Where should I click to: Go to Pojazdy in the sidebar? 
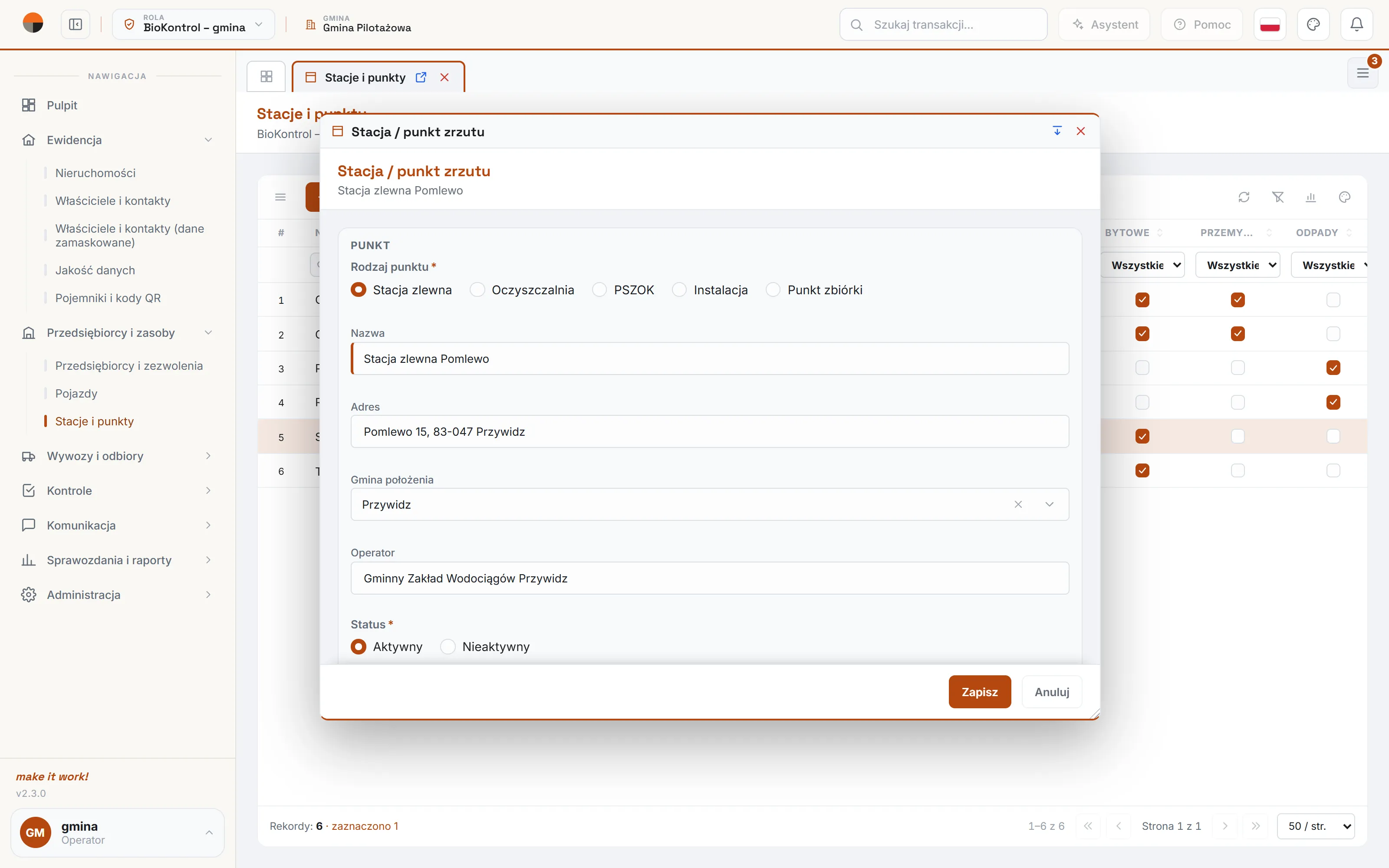point(76,393)
